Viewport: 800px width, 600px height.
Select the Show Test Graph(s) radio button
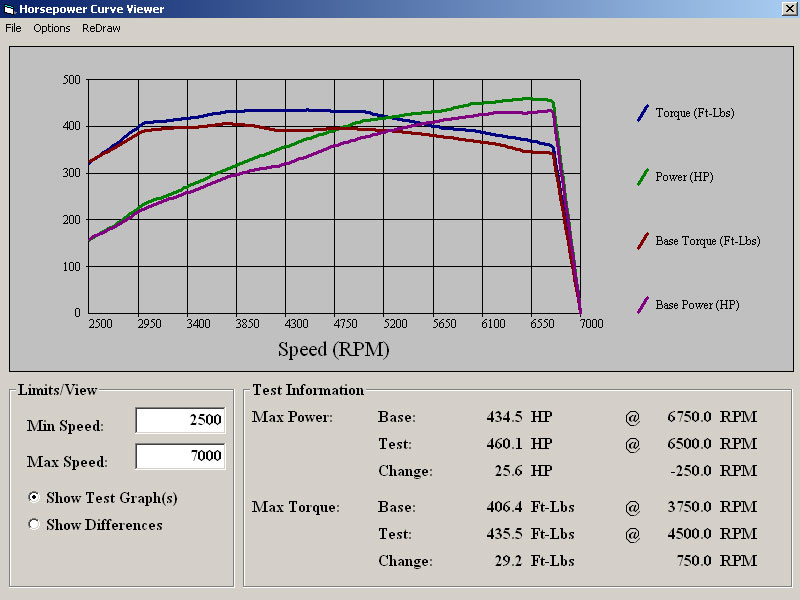click(x=34, y=497)
